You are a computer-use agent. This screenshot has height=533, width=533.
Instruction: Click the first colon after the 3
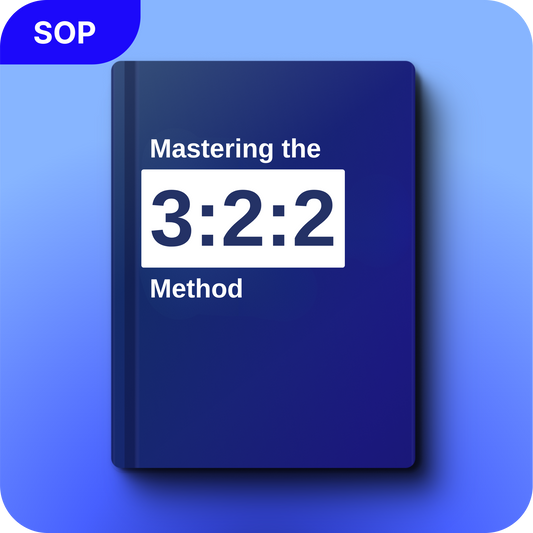207,225
